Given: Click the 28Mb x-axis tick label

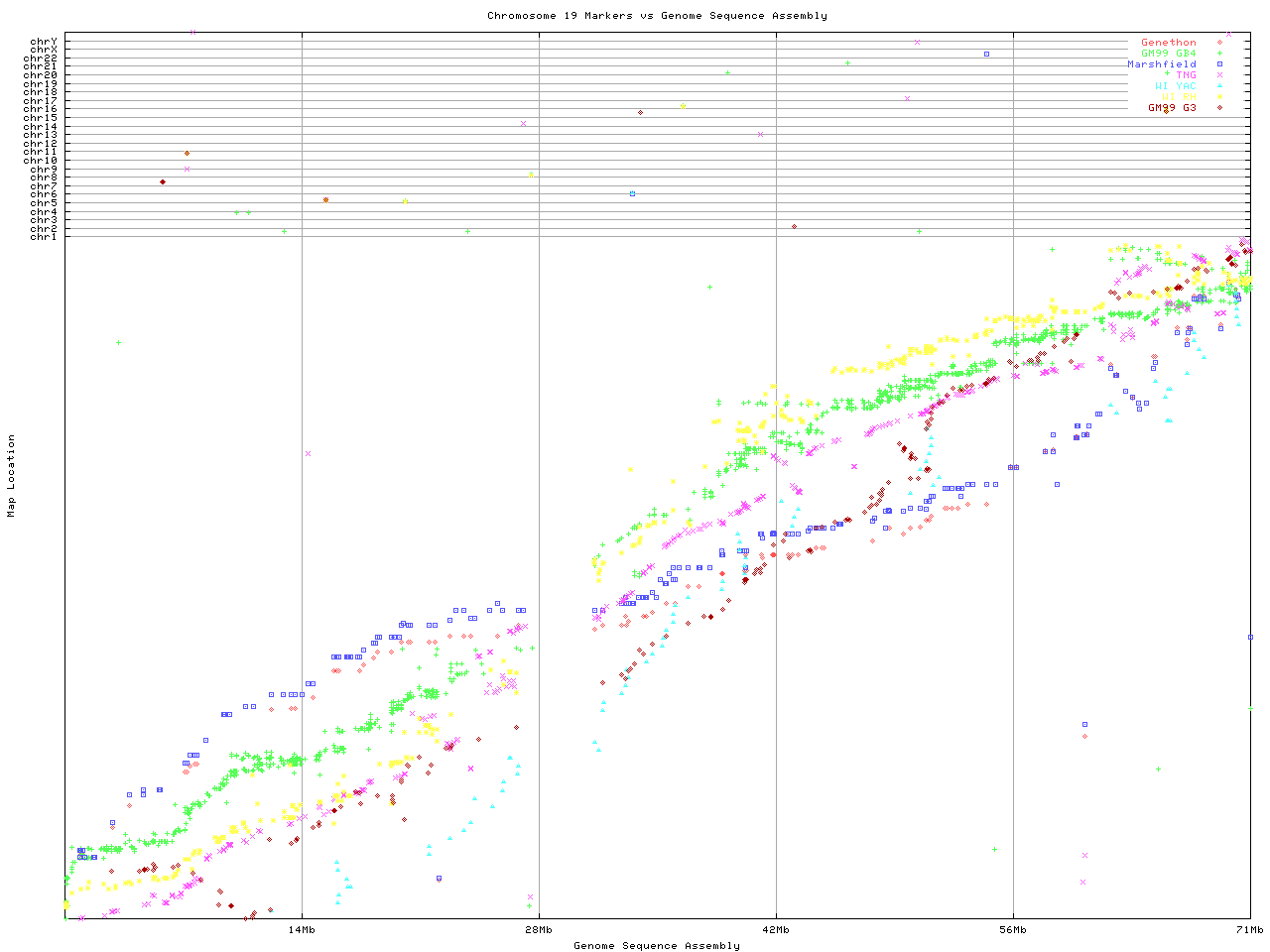Looking at the screenshot, I should (539, 930).
